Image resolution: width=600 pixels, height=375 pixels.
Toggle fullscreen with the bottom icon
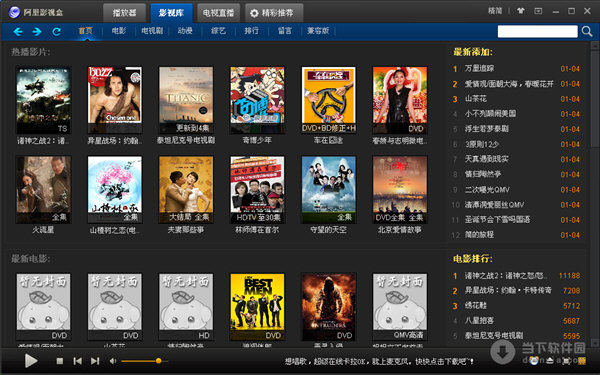click(x=566, y=360)
